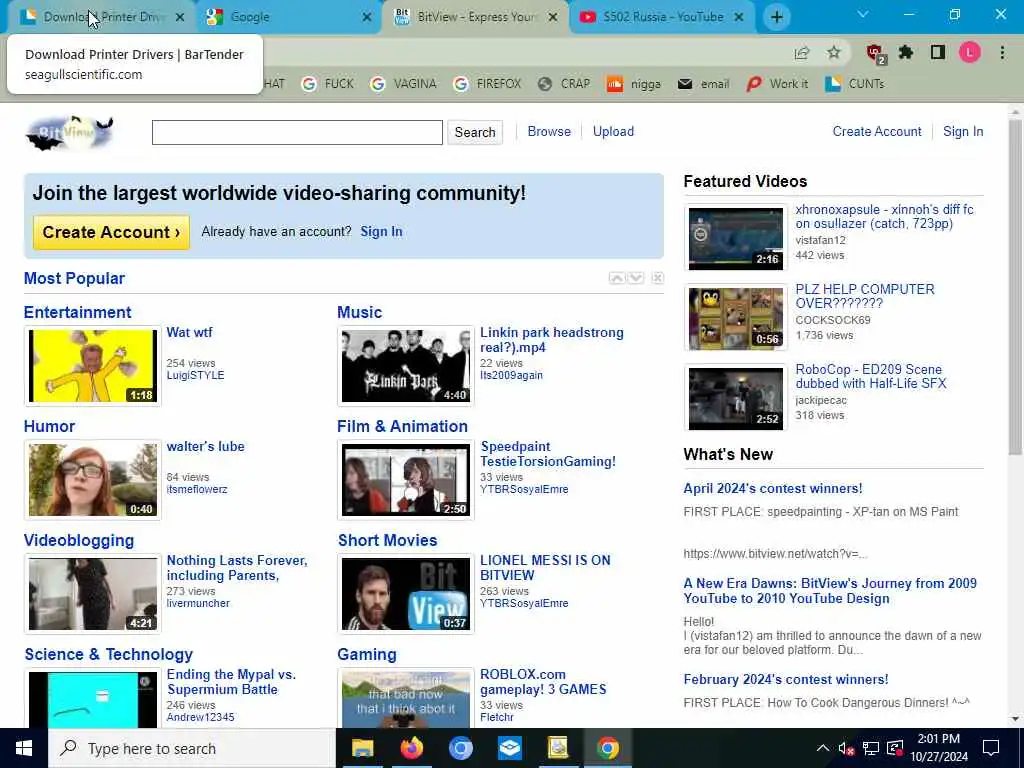The image size is (1024, 768).
Task: Open the Entertainment category heading
Action: [x=77, y=312]
